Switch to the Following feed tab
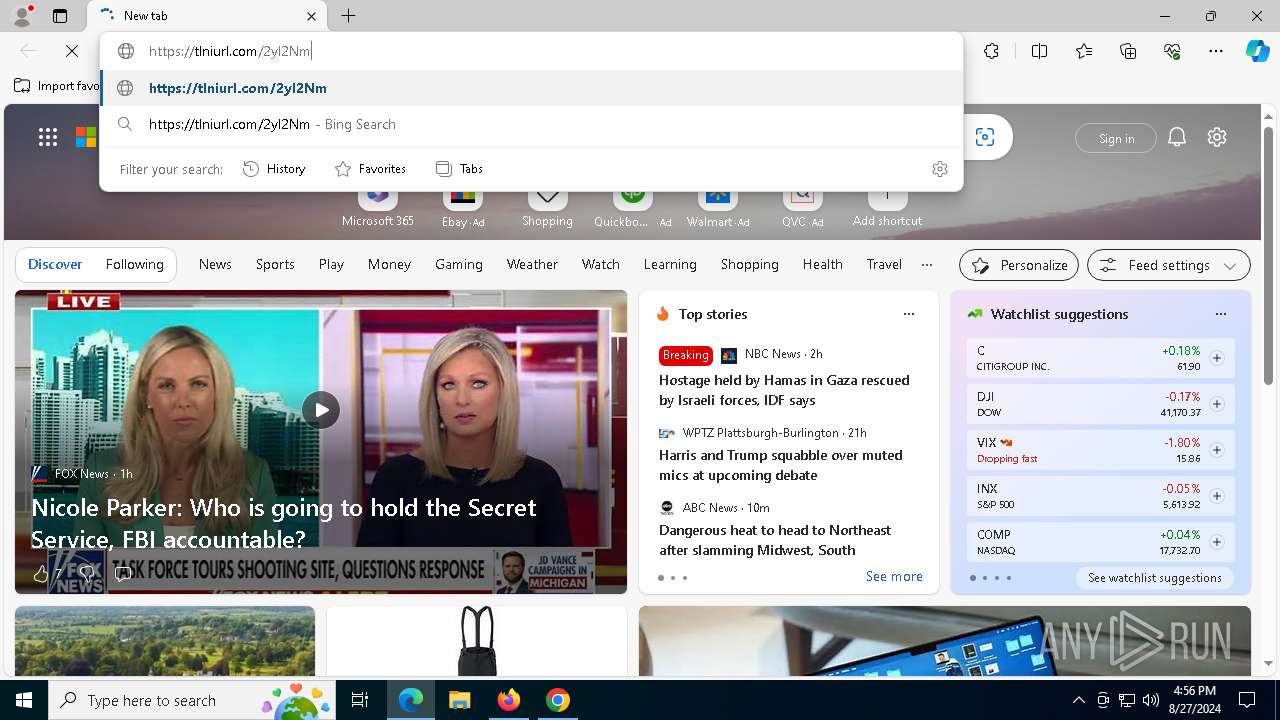 (134, 264)
